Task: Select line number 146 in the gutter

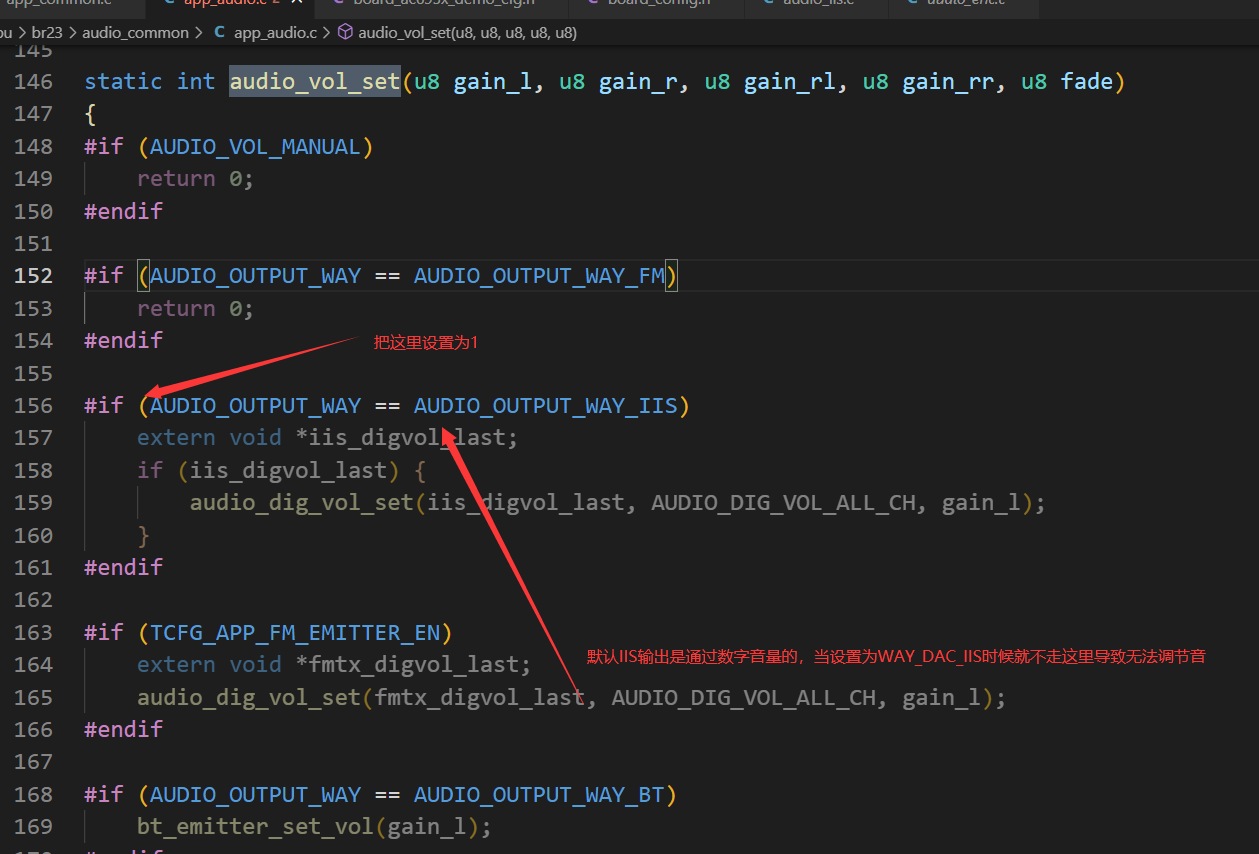Action: (x=33, y=81)
